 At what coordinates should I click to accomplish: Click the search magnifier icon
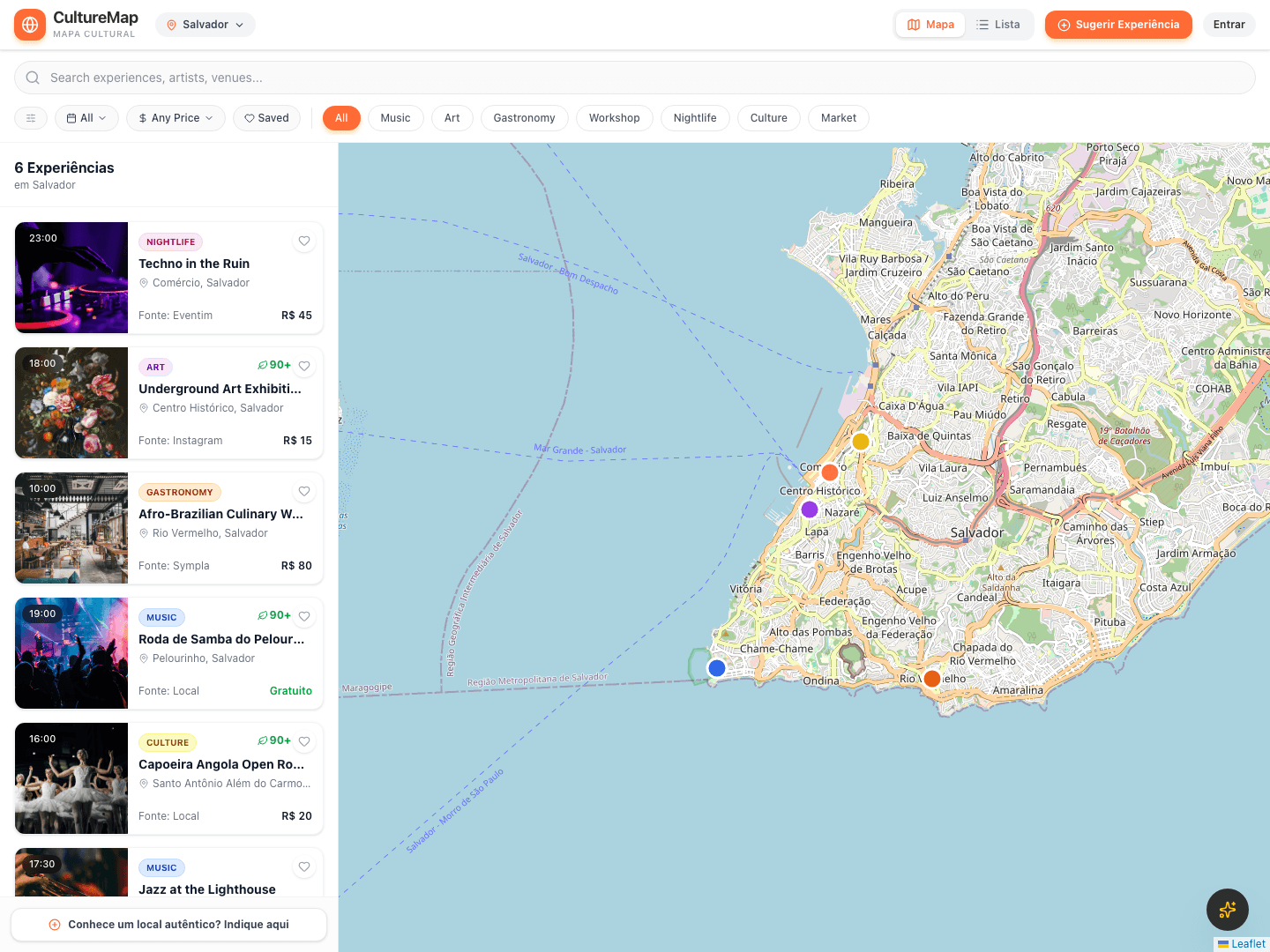[x=33, y=78]
